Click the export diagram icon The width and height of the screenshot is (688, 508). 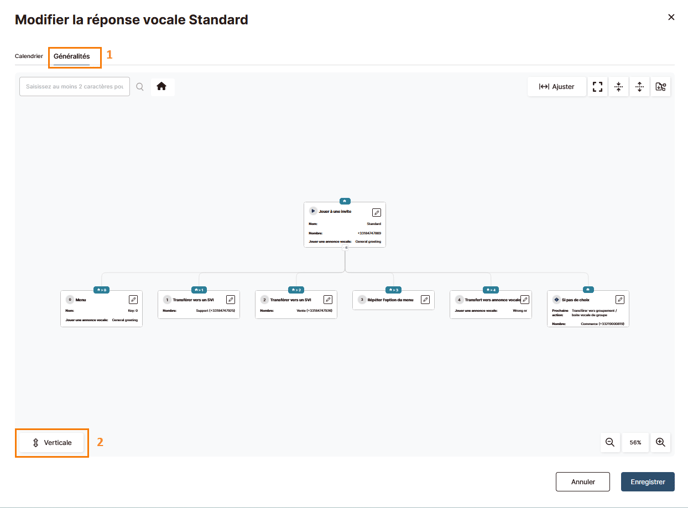pyautogui.click(x=660, y=86)
